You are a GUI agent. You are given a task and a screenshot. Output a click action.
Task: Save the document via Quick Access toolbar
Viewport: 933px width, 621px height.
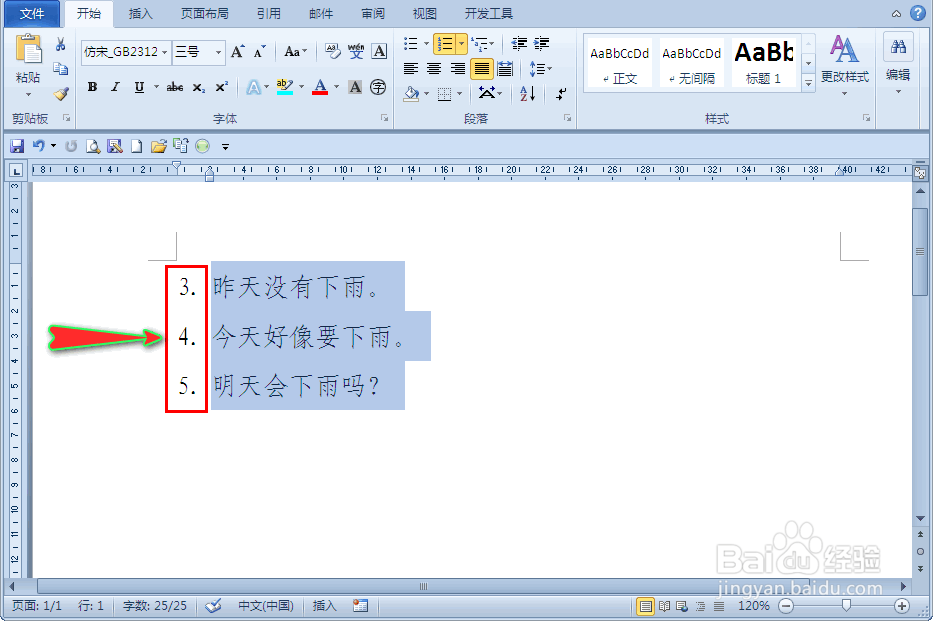click(17, 145)
